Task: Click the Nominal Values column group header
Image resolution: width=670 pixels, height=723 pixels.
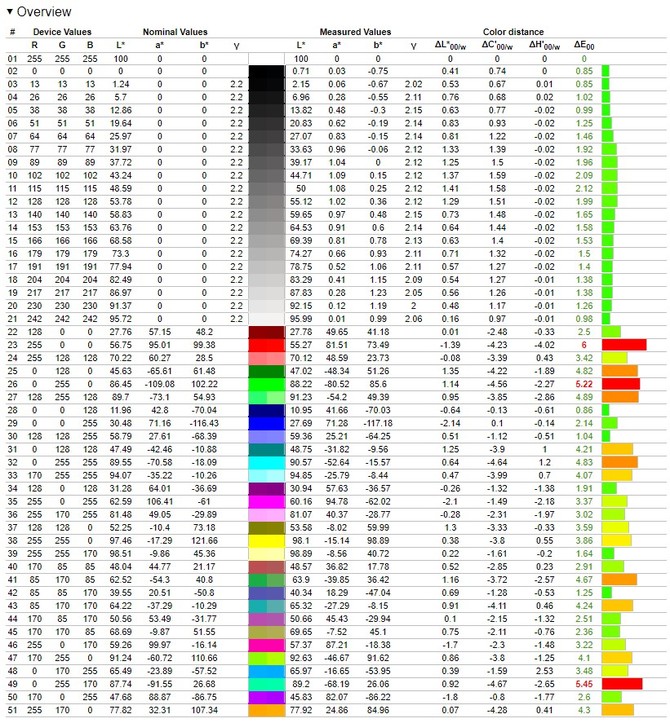Action: click(175, 32)
